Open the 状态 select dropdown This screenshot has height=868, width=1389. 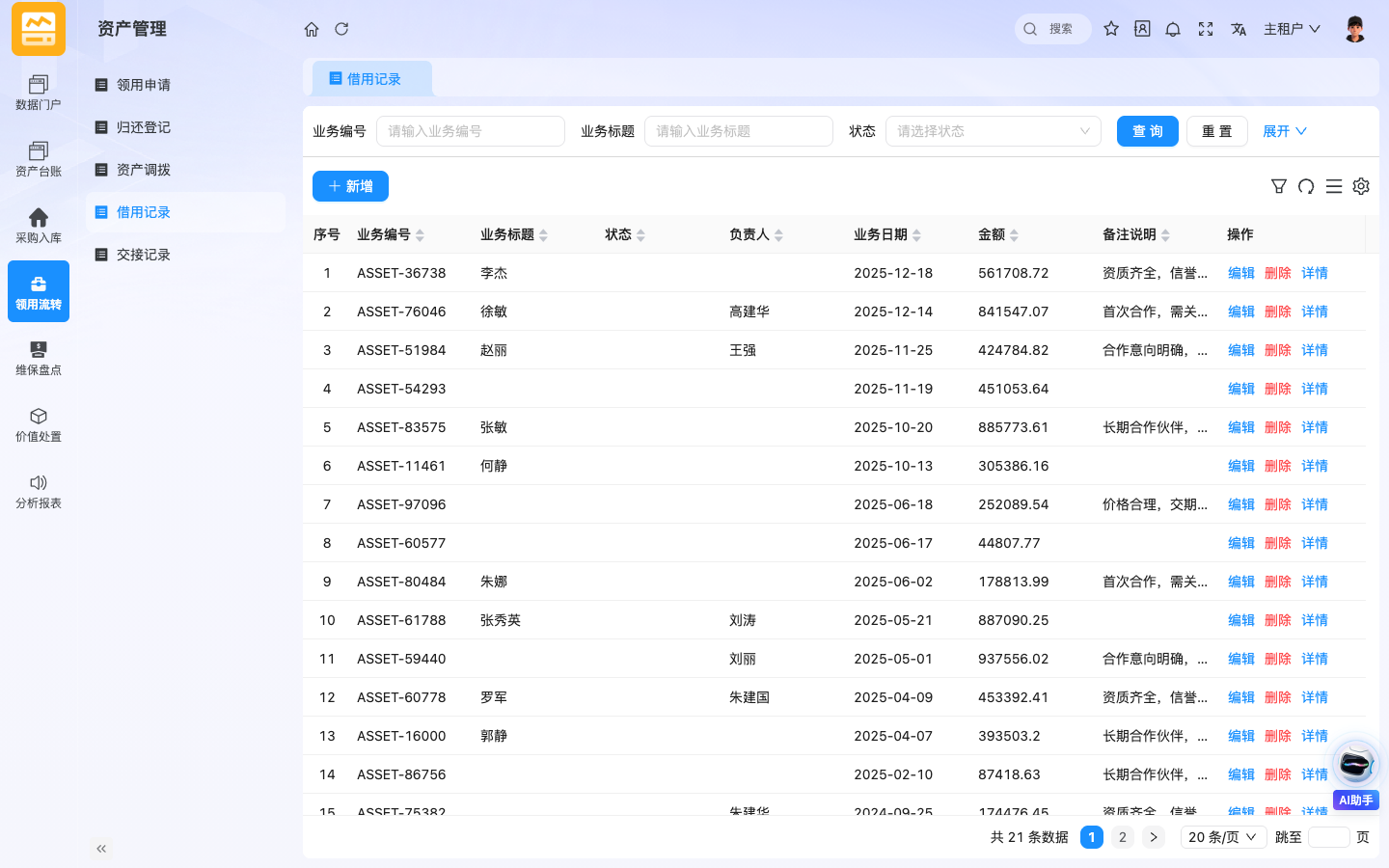point(994,131)
